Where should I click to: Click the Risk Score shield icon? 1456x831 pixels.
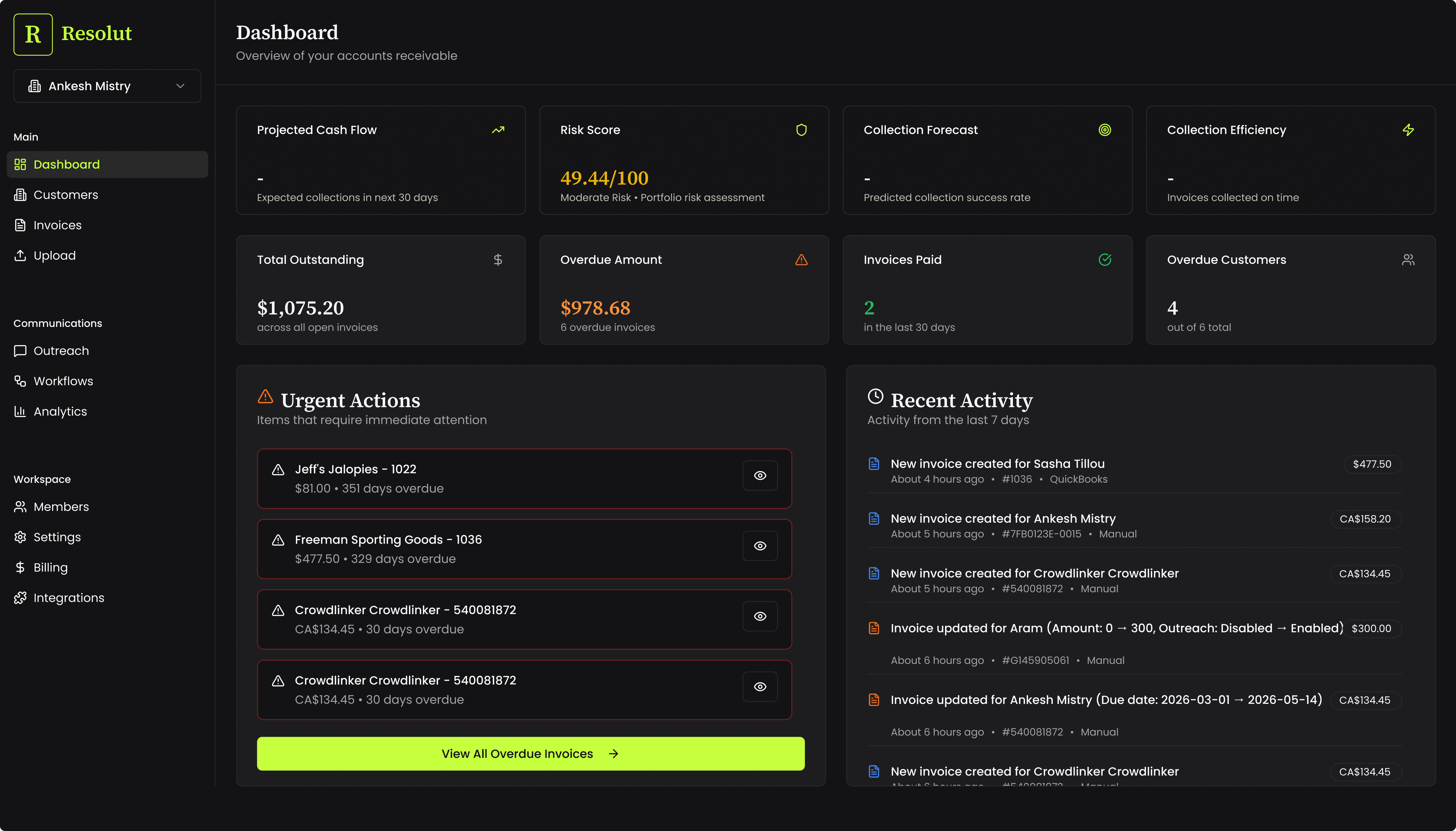pos(801,130)
